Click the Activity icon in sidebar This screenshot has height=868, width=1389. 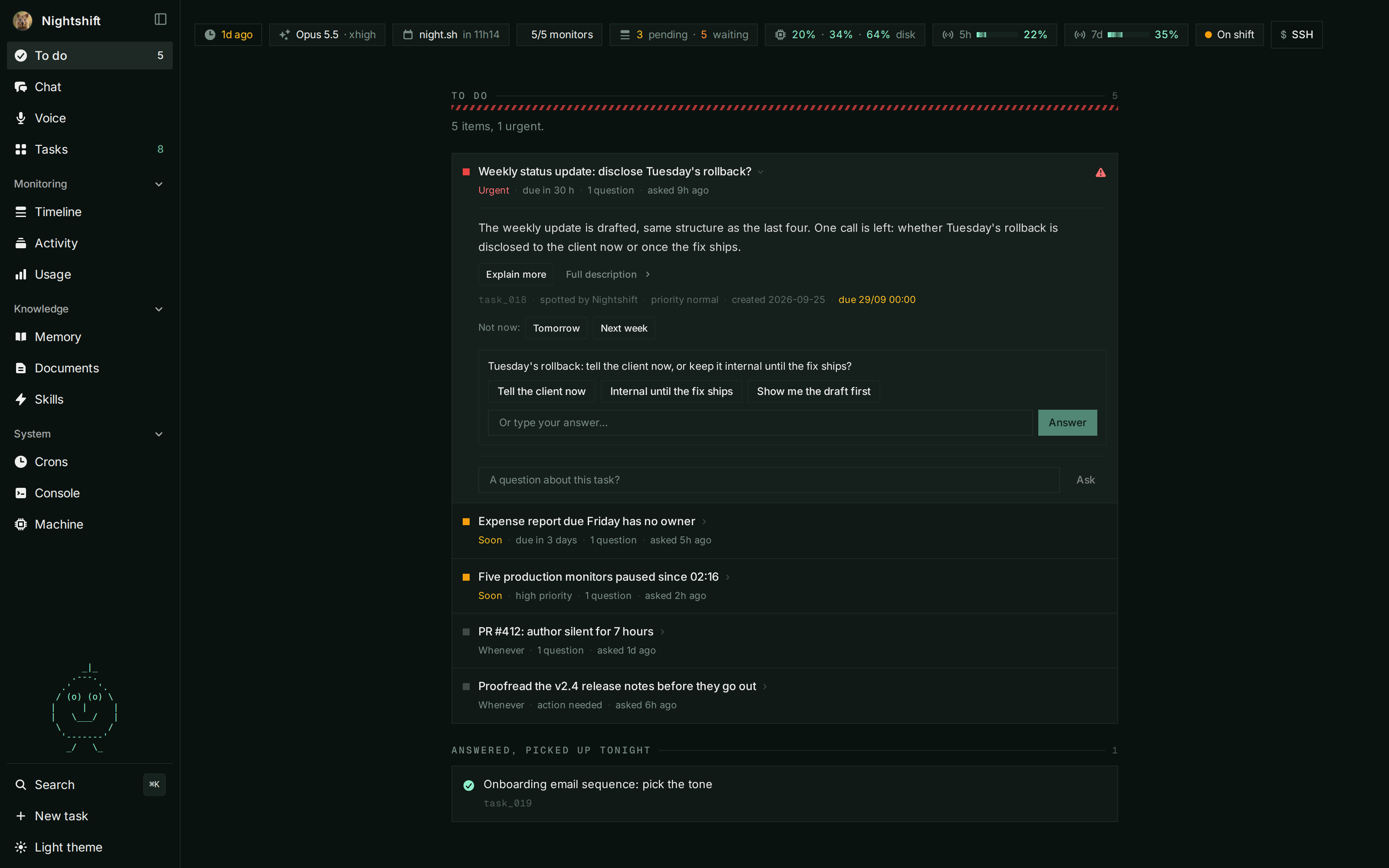click(21, 243)
